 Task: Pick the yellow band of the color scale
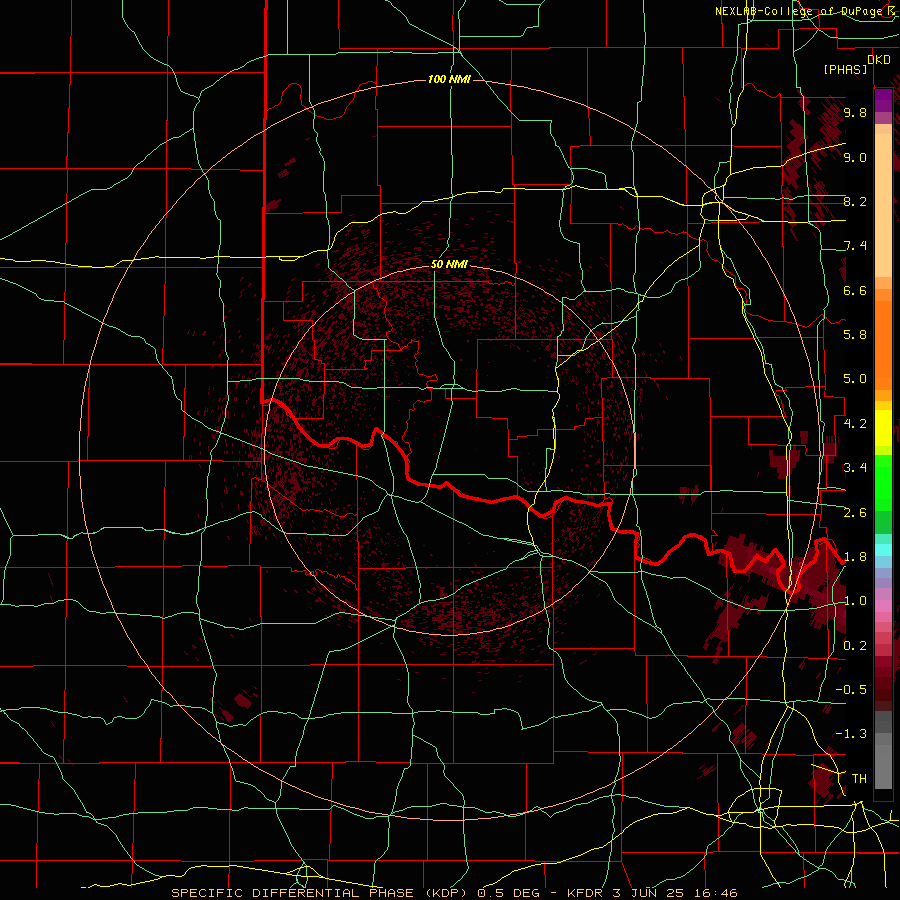[x=883, y=428]
